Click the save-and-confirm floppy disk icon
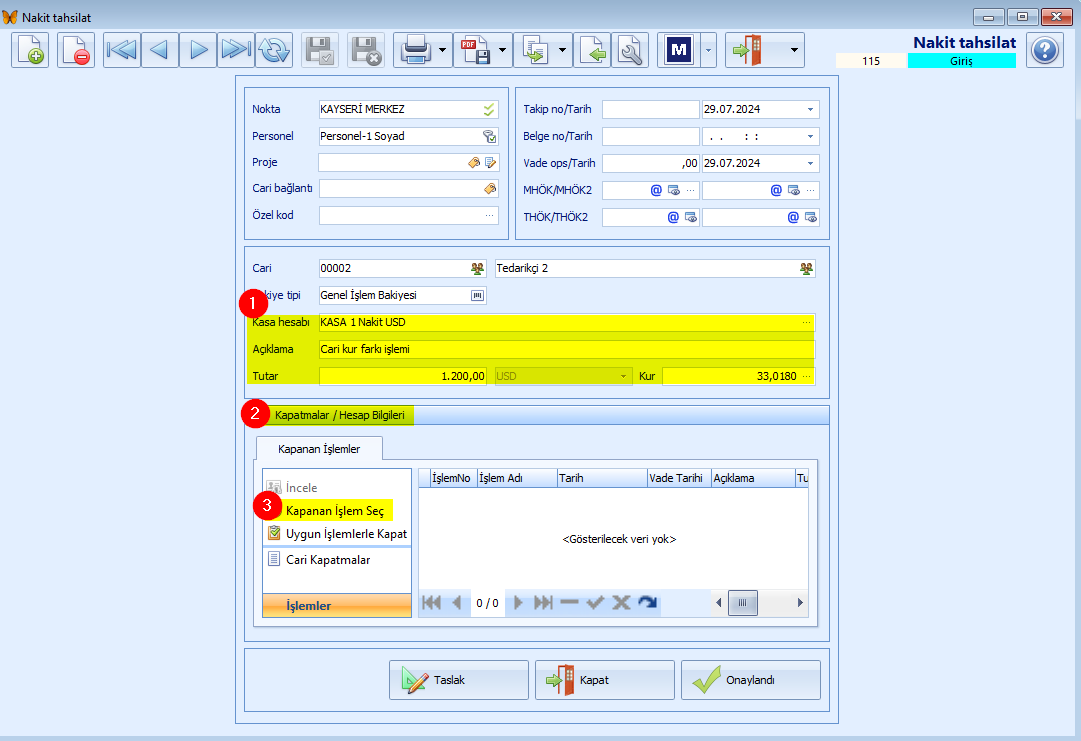The image size is (1081, 741). point(320,50)
